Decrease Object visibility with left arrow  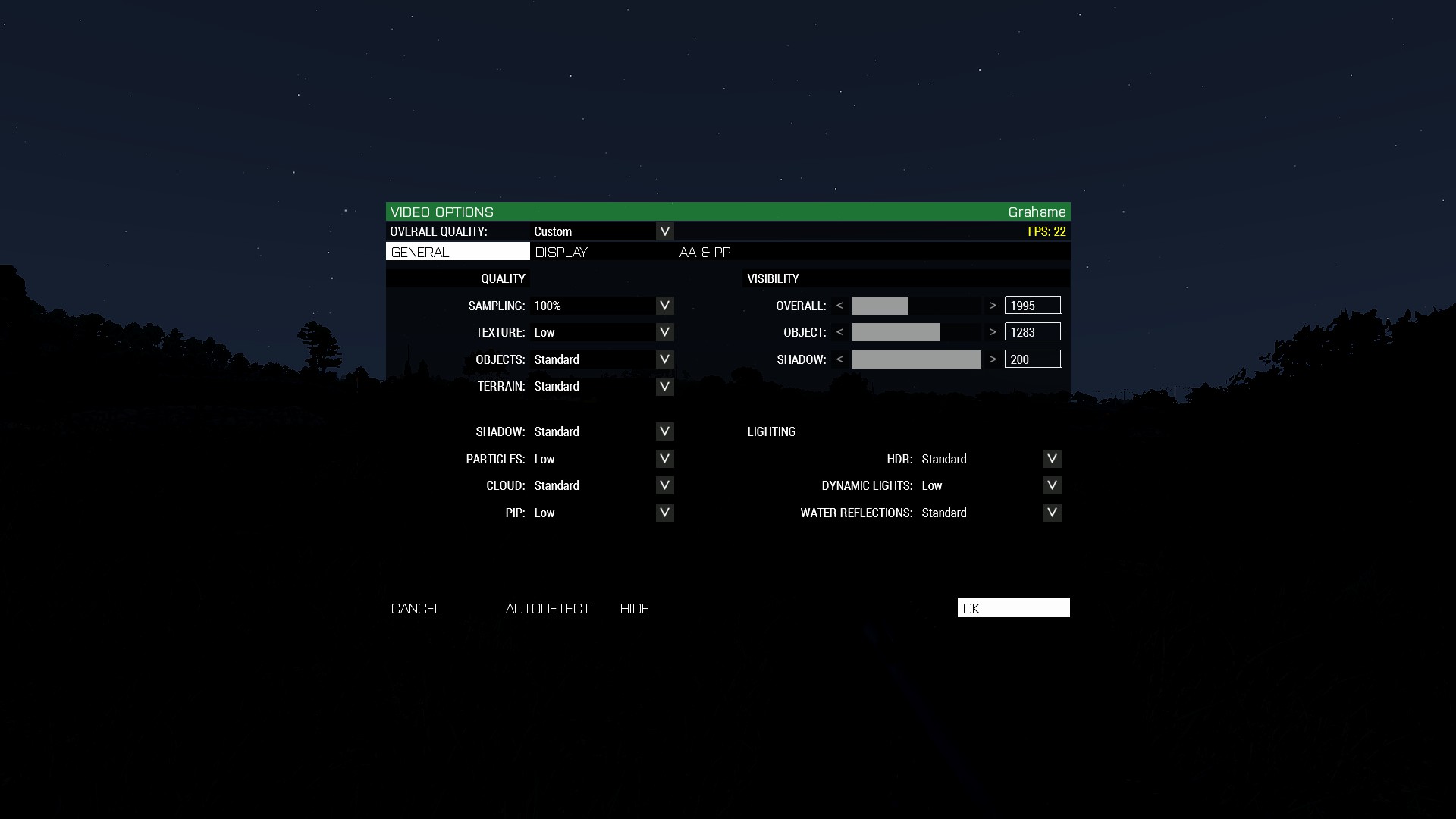coord(839,332)
